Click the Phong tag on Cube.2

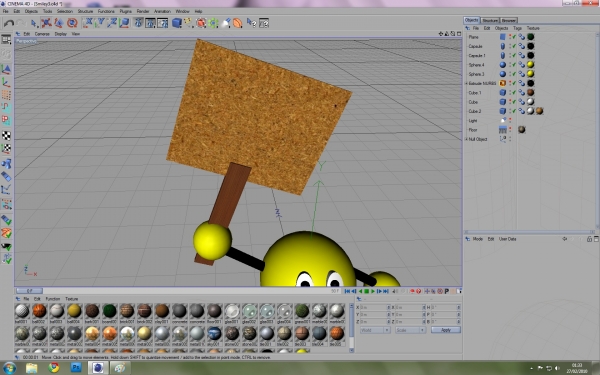pyautogui.click(x=522, y=111)
